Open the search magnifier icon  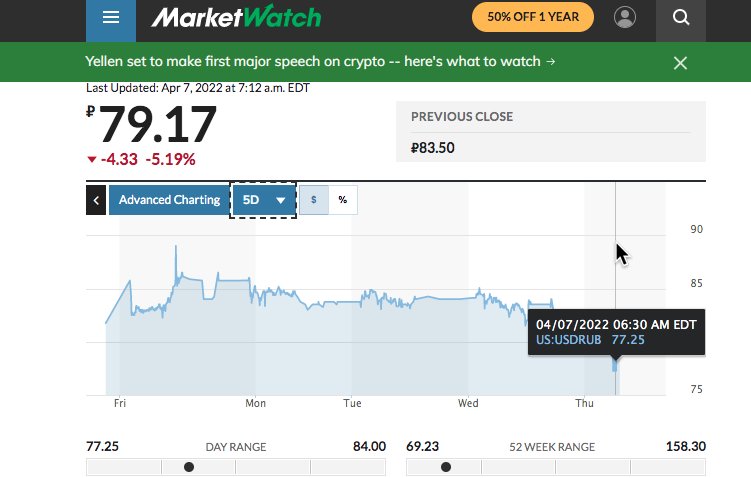pos(681,18)
